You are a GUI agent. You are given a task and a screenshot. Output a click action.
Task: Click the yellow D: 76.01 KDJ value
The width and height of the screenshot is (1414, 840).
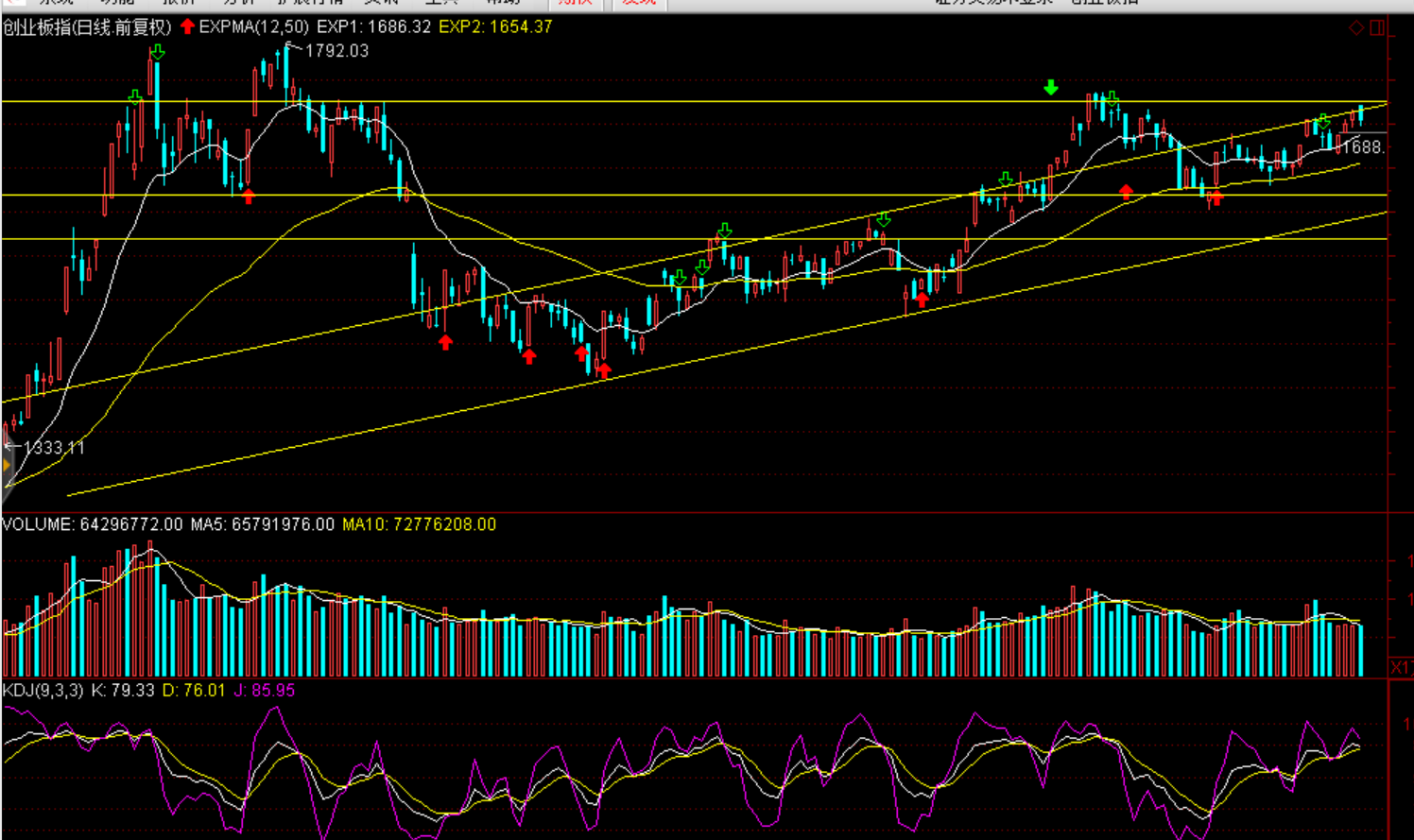(x=194, y=691)
